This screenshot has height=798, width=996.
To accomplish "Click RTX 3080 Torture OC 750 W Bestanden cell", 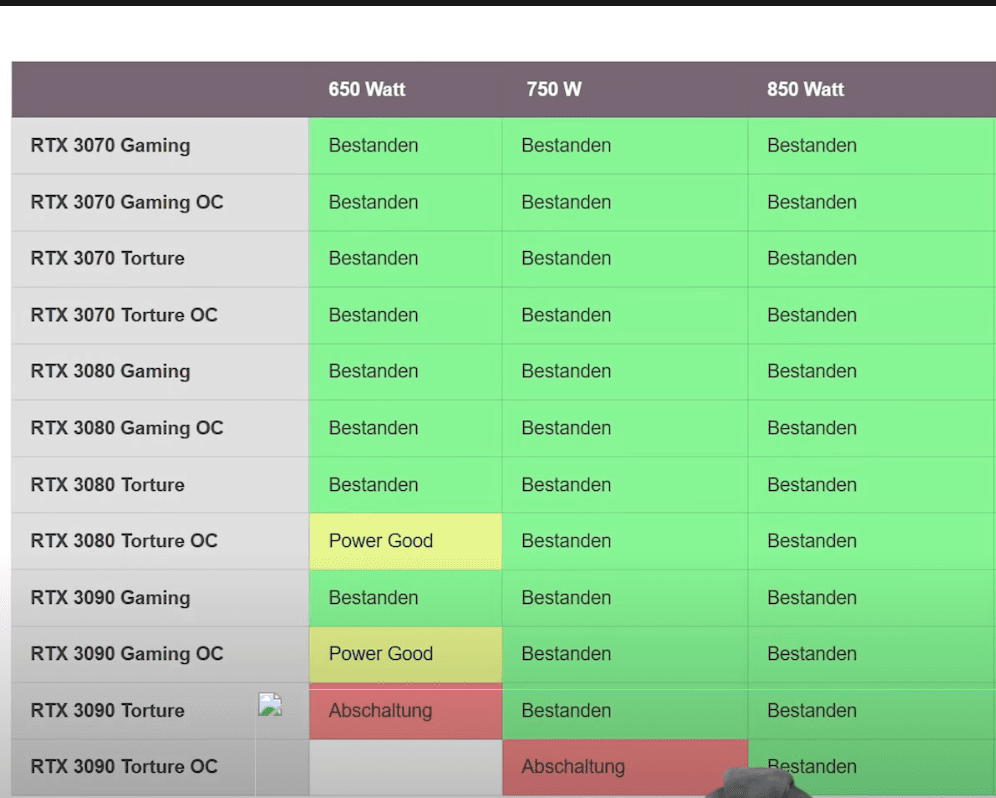I will coord(625,541).
